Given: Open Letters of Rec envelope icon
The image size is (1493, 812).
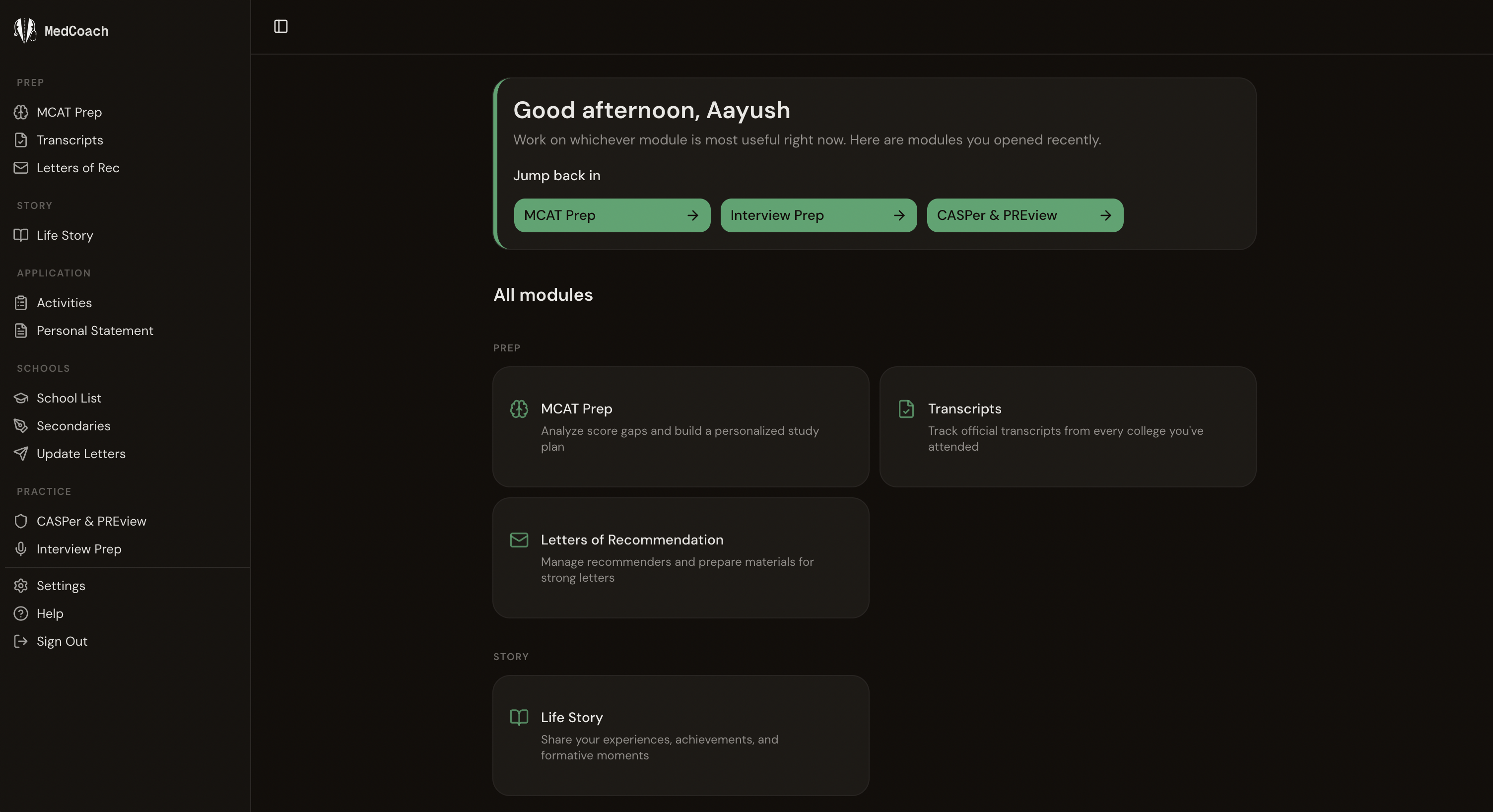Looking at the screenshot, I should coord(21,167).
